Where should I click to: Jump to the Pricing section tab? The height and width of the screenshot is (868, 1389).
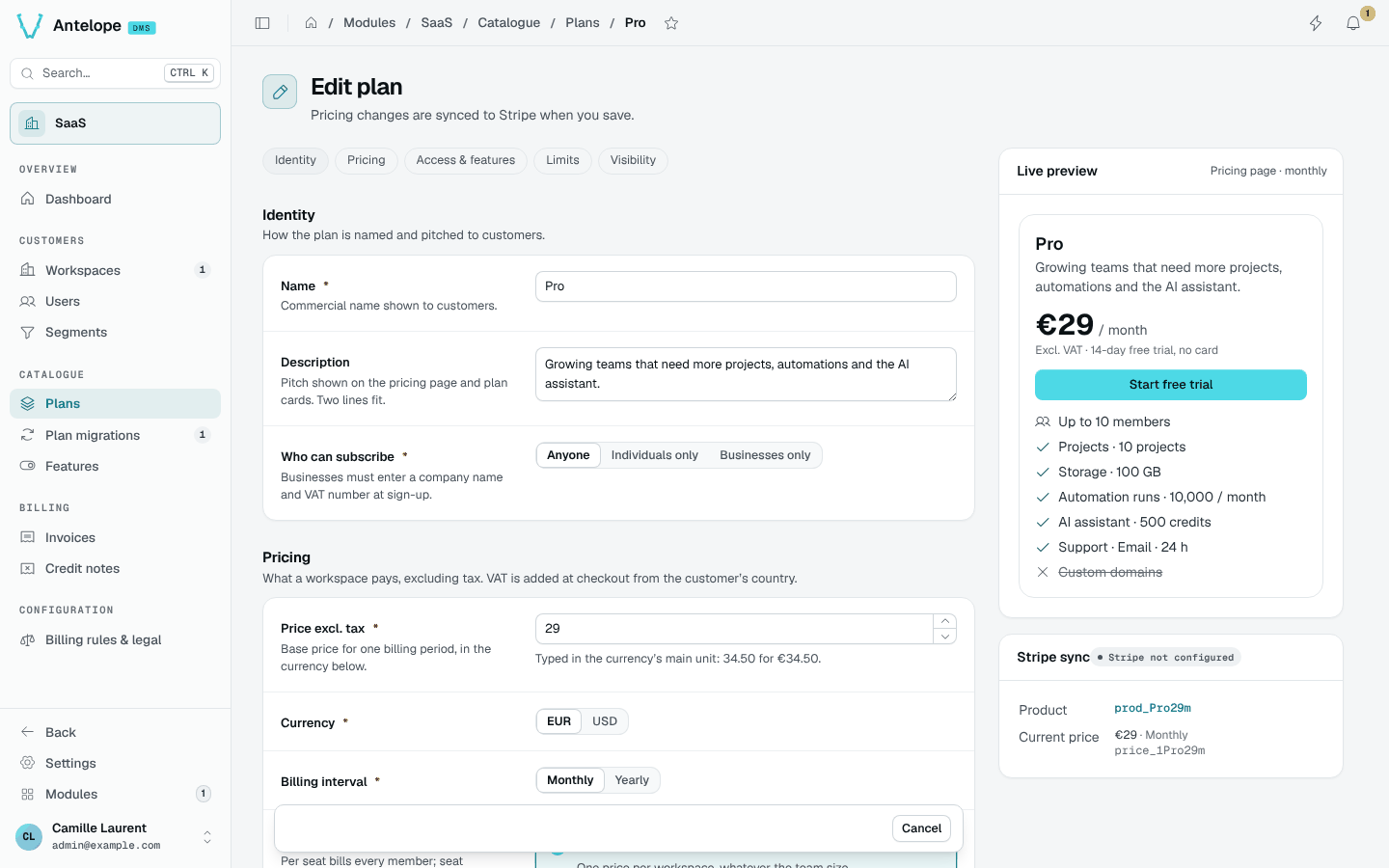[x=367, y=160]
